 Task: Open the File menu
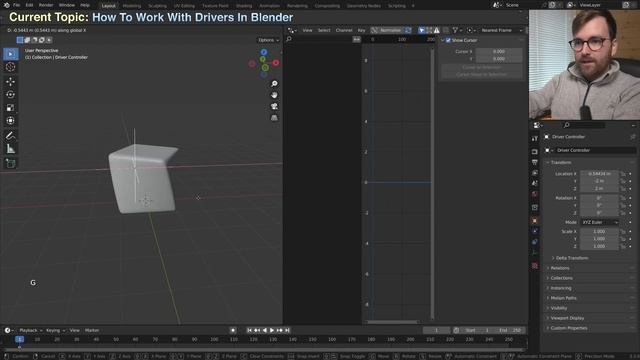click(x=16, y=5)
